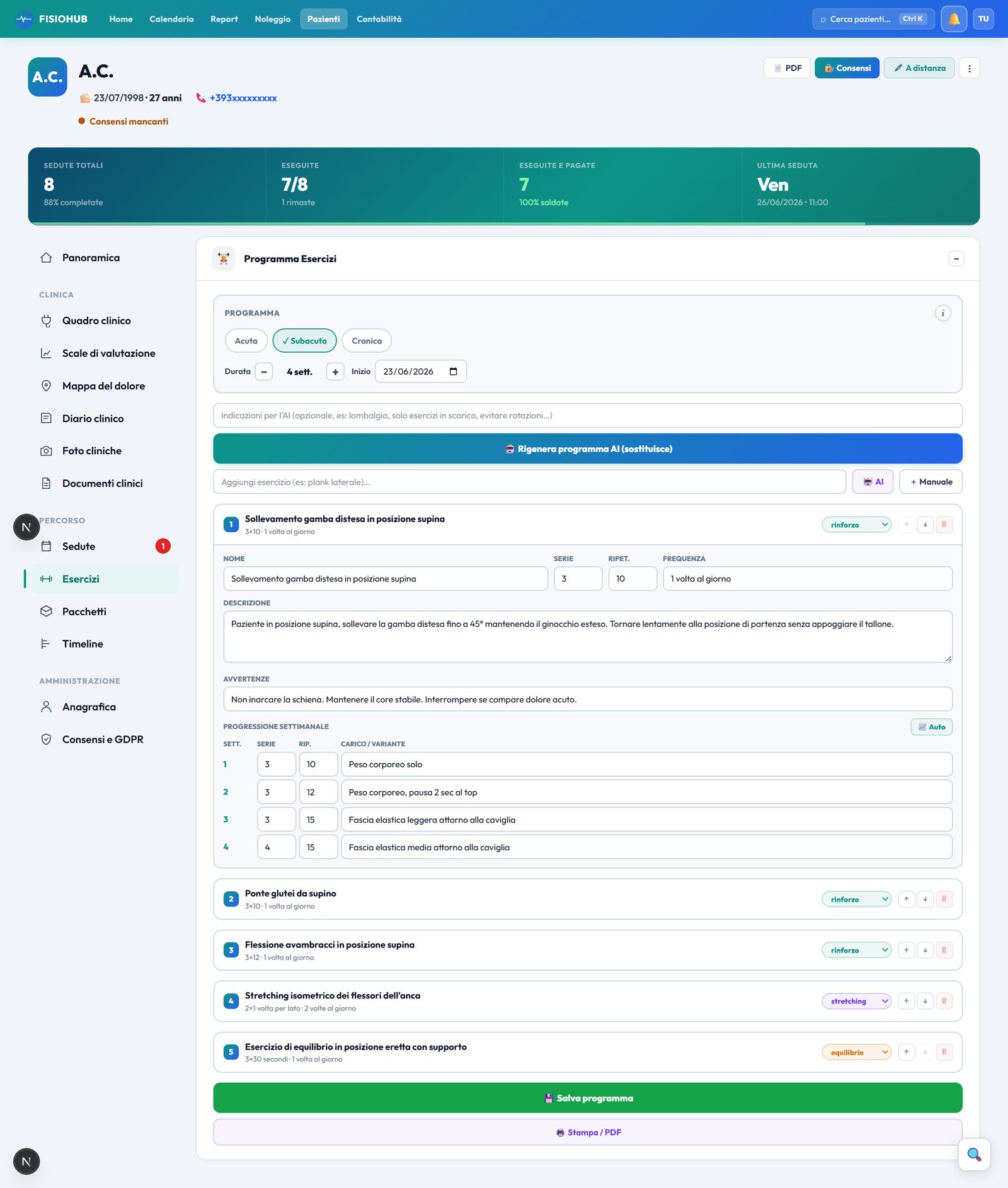Move Flessione avambracci exercise up
Viewport: 1008px width, 1188px height.
[x=906, y=950]
